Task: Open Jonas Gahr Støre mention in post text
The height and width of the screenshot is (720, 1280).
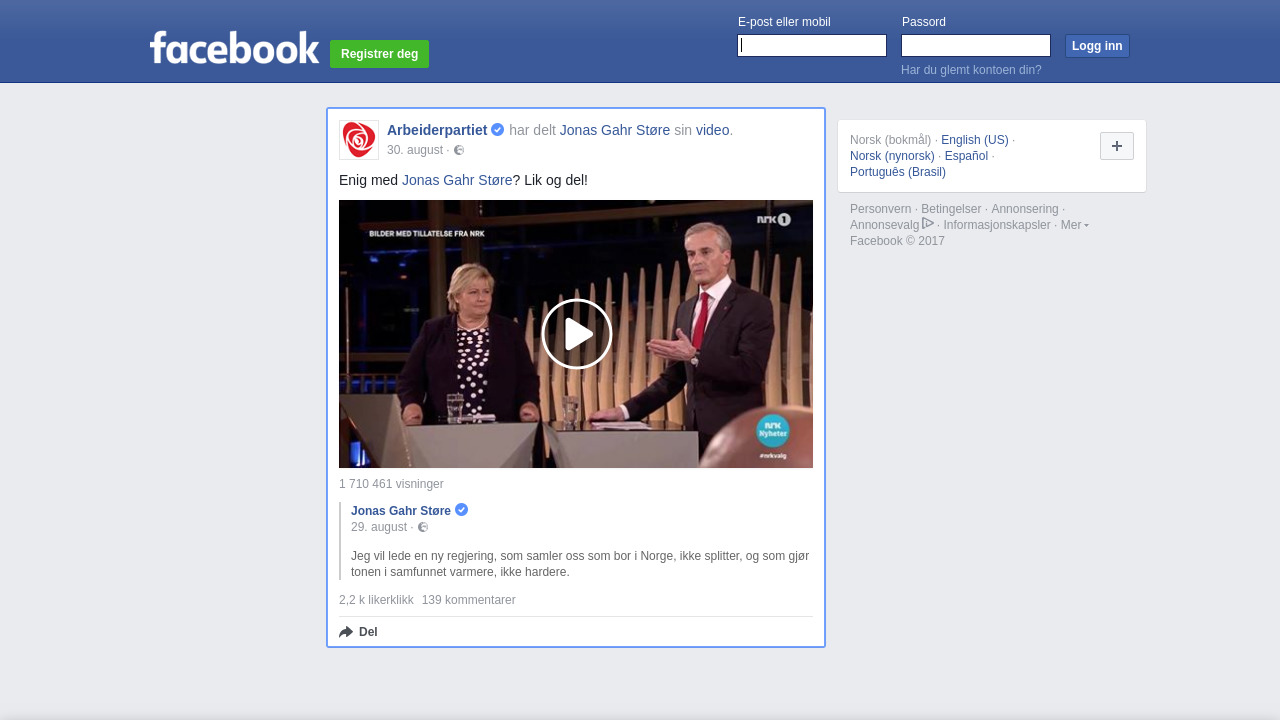Action: [457, 180]
